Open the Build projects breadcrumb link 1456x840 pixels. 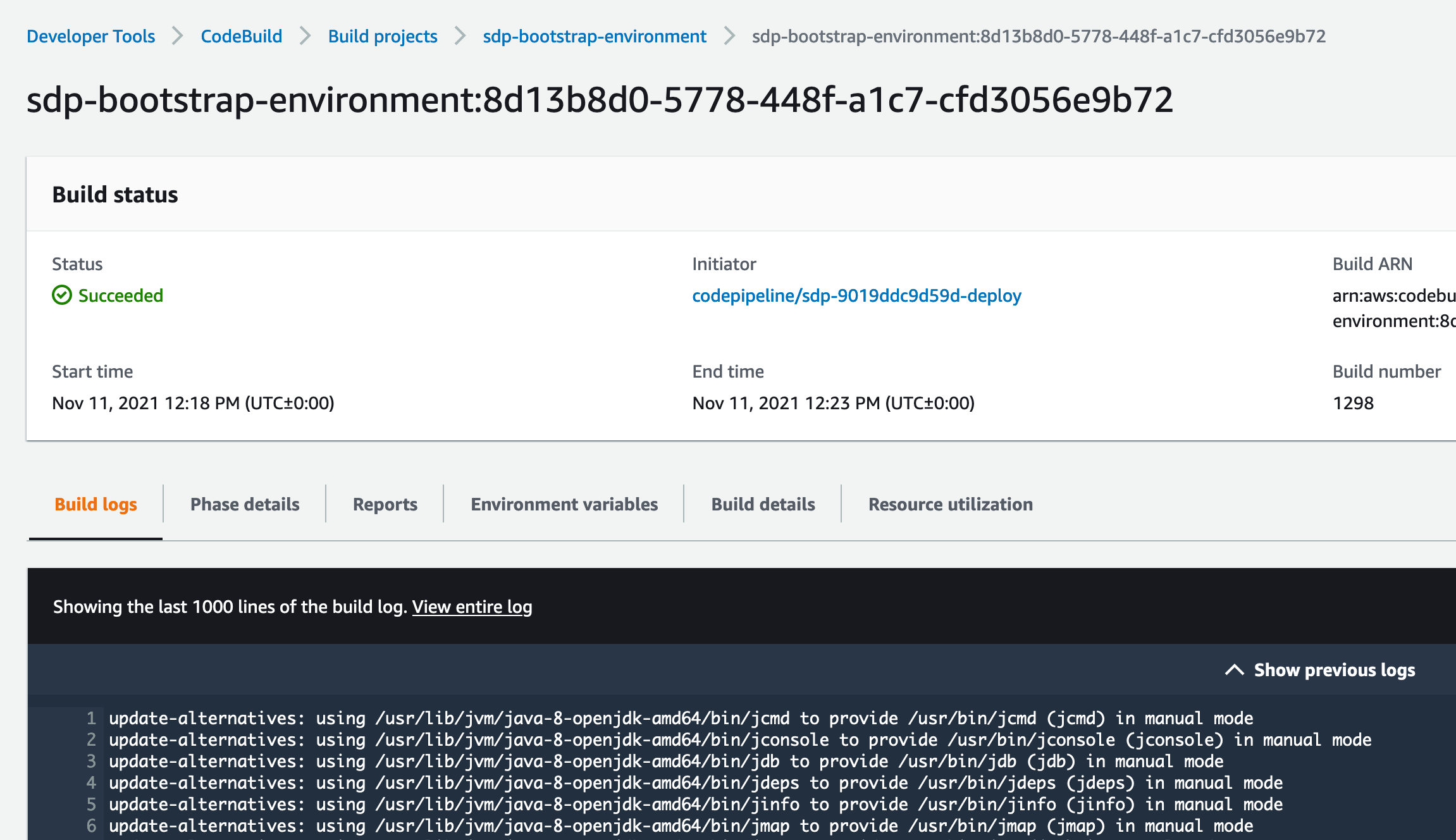coord(383,36)
